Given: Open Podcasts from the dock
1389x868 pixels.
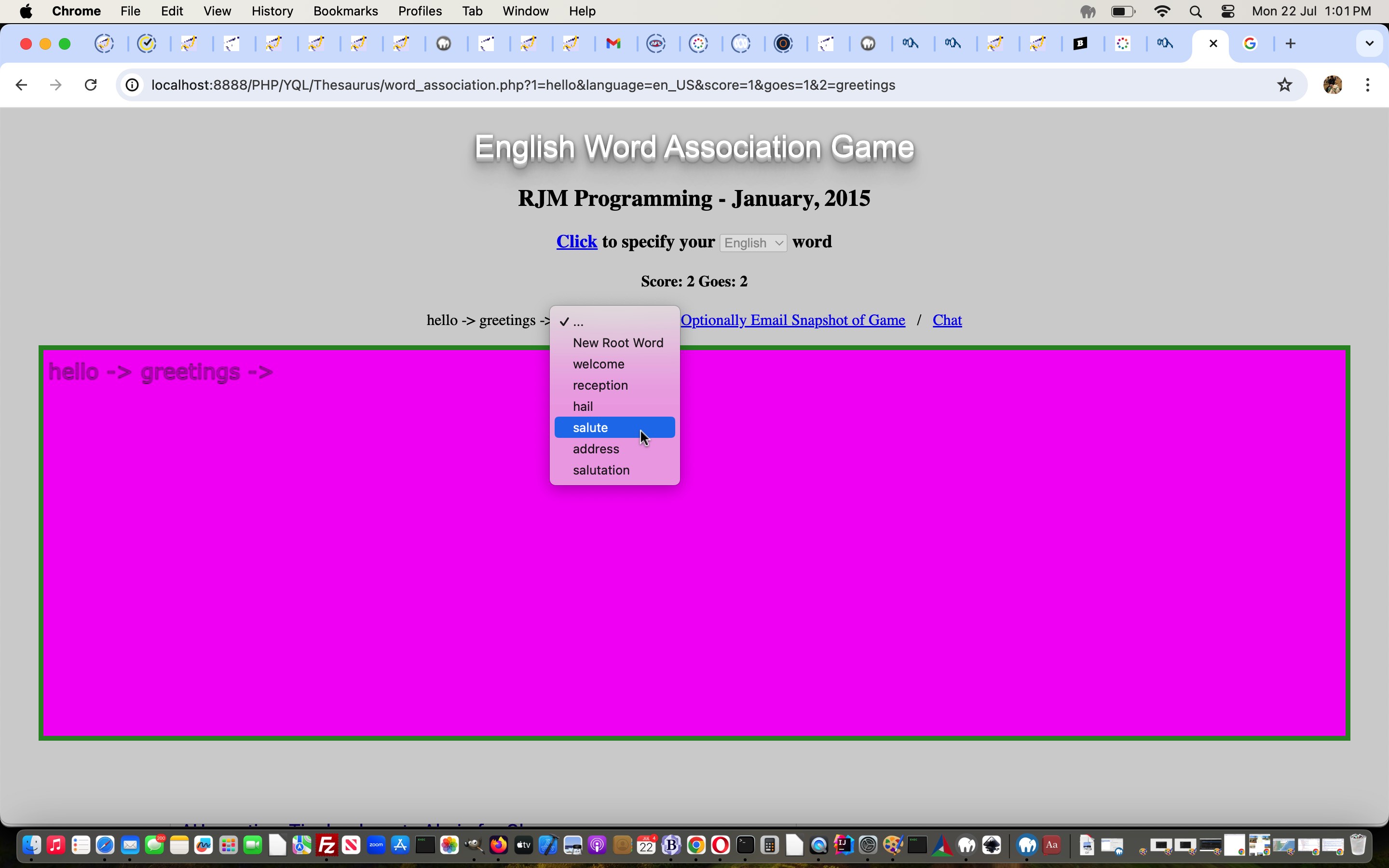Looking at the screenshot, I should pos(597,845).
